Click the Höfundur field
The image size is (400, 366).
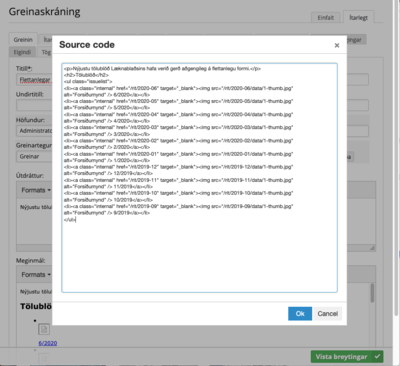click(34, 131)
